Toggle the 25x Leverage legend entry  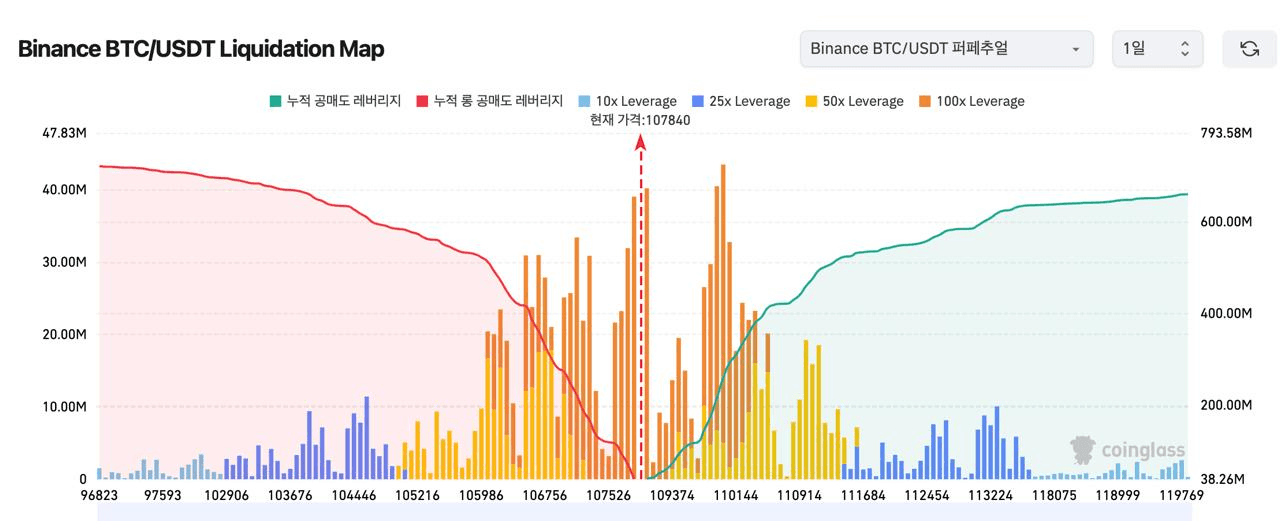pos(740,101)
